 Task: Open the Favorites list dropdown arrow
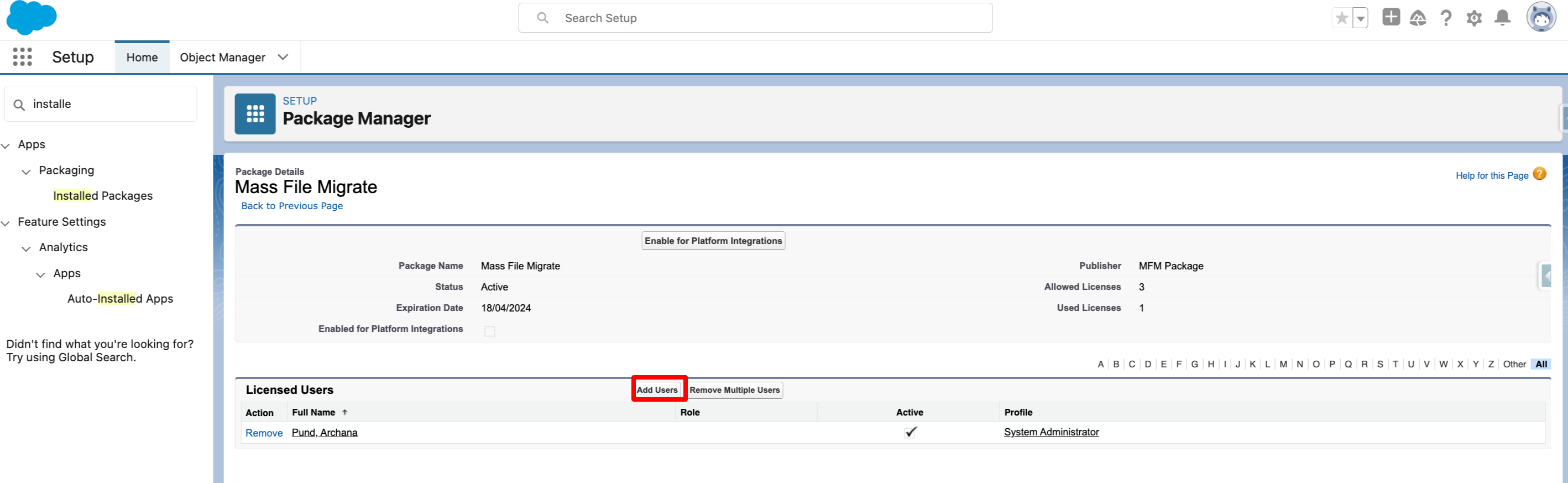(1360, 18)
